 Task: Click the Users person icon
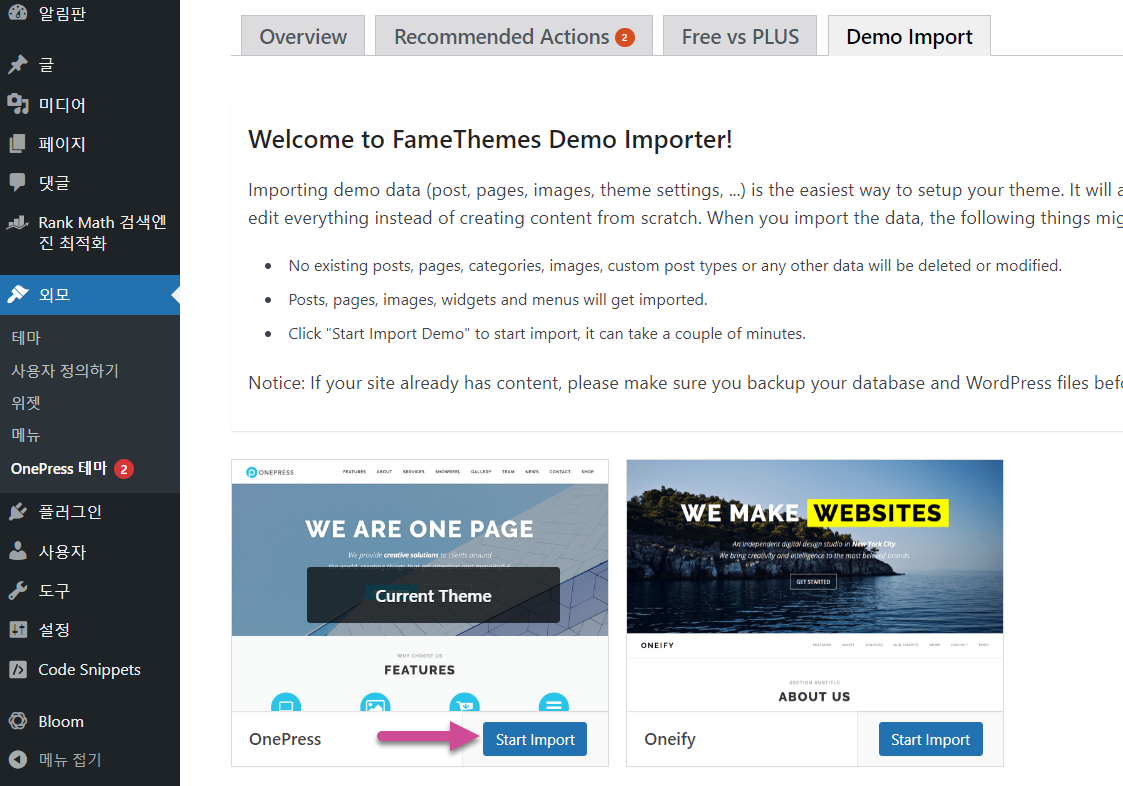(18, 551)
